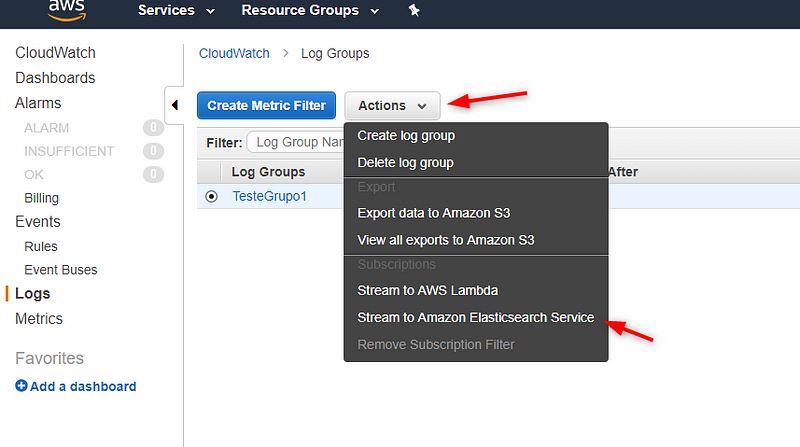Click Create Metric Filter button

[x=266, y=106]
